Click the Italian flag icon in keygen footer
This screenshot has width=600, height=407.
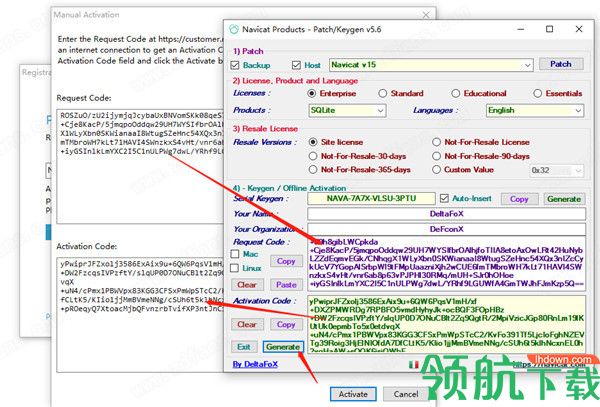point(414,365)
